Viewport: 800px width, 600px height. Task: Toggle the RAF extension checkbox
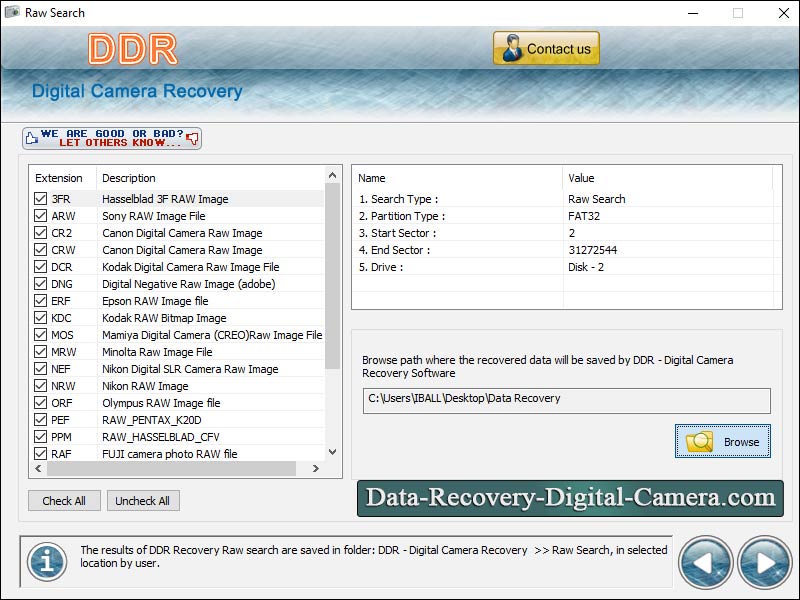point(40,454)
